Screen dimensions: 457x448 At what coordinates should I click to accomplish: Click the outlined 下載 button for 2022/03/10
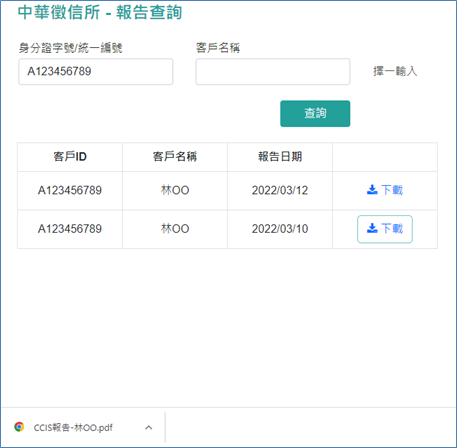(385, 229)
